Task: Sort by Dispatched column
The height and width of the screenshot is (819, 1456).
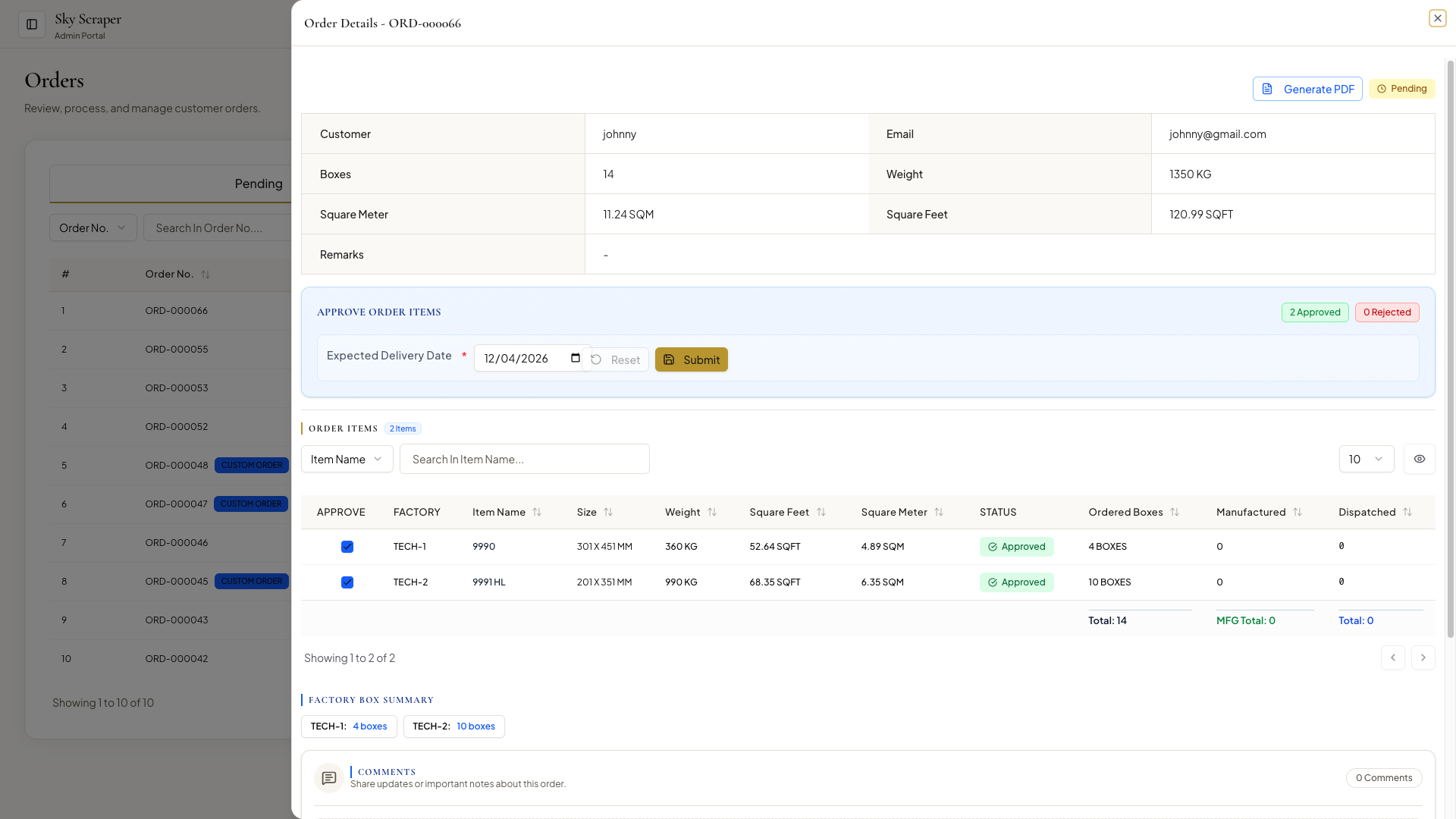Action: click(1407, 512)
